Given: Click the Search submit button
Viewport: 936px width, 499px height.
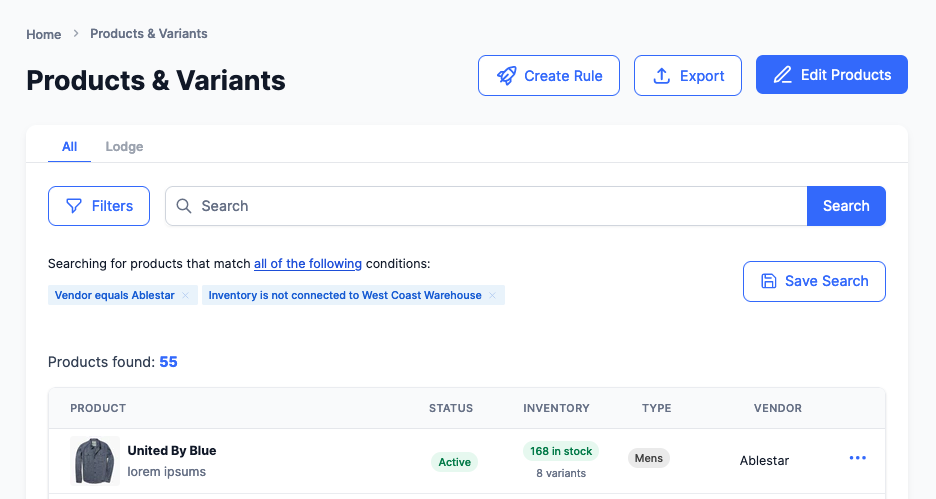Looking at the screenshot, I should pyautogui.click(x=846, y=206).
